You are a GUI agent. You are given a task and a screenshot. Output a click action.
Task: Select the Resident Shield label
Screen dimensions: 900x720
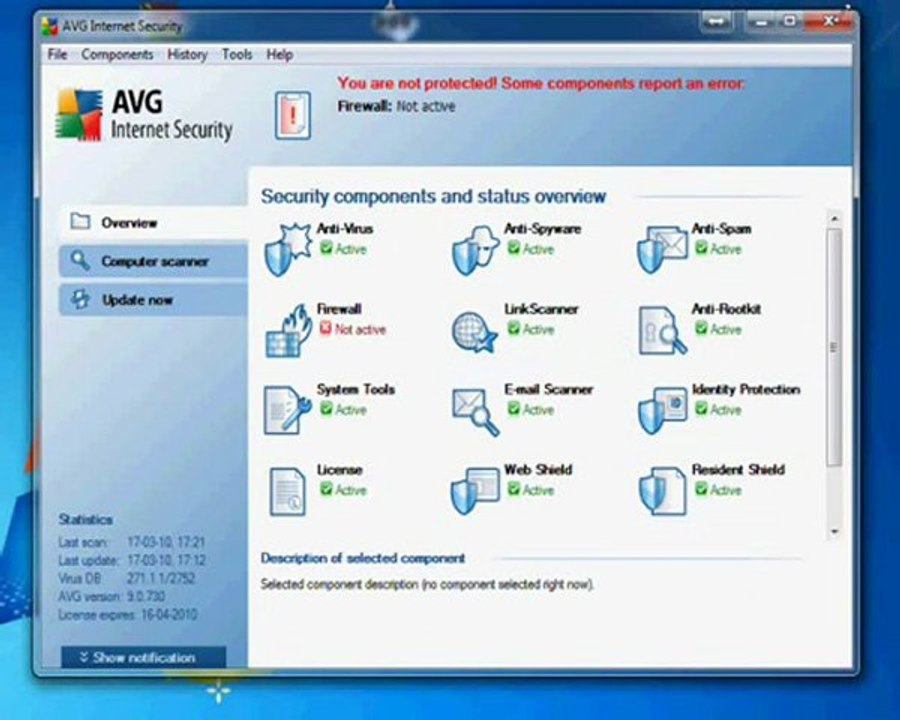(x=738, y=470)
